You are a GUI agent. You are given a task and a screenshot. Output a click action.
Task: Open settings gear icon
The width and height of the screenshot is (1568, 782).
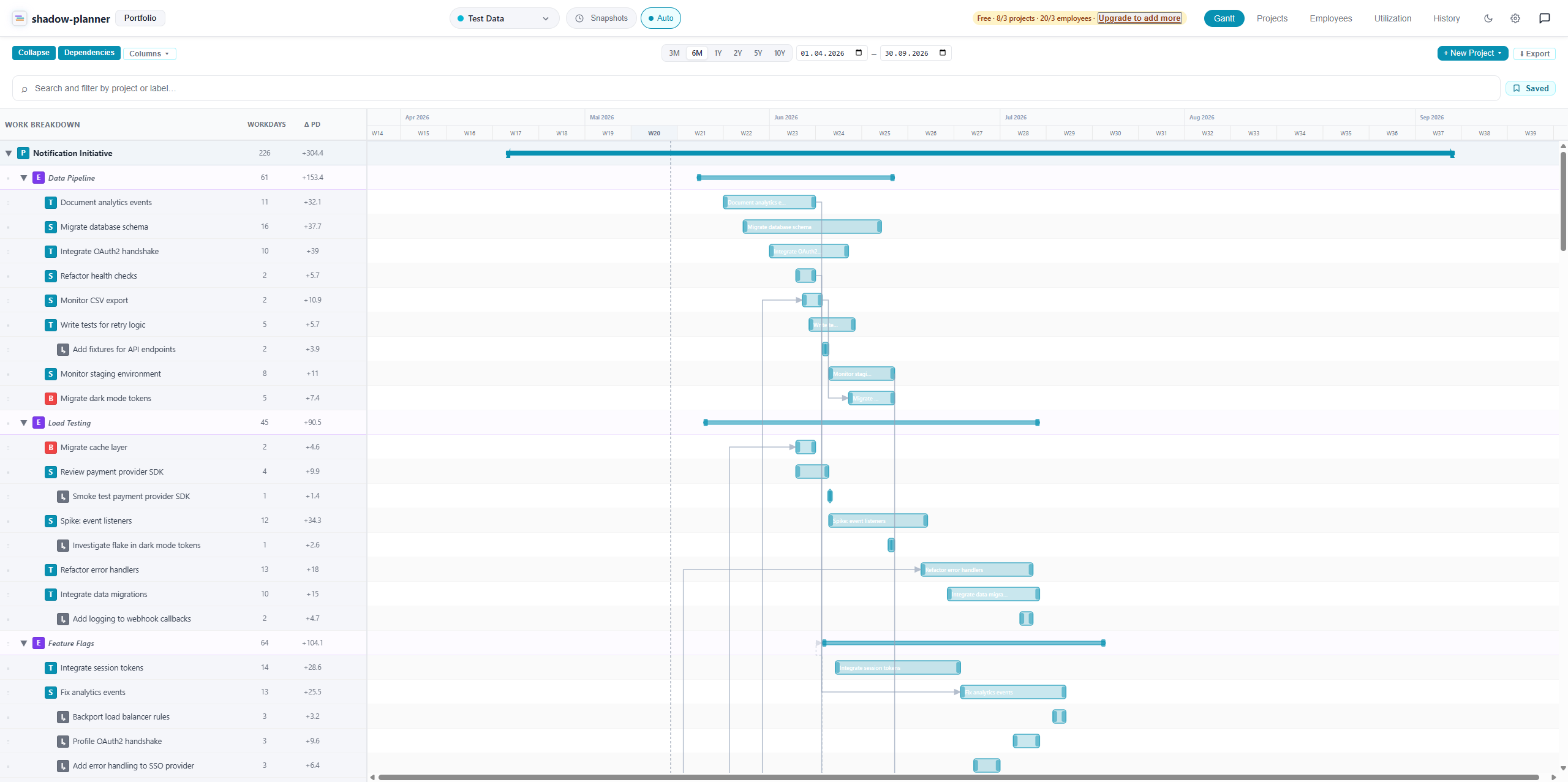pyautogui.click(x=1515, y=18)
